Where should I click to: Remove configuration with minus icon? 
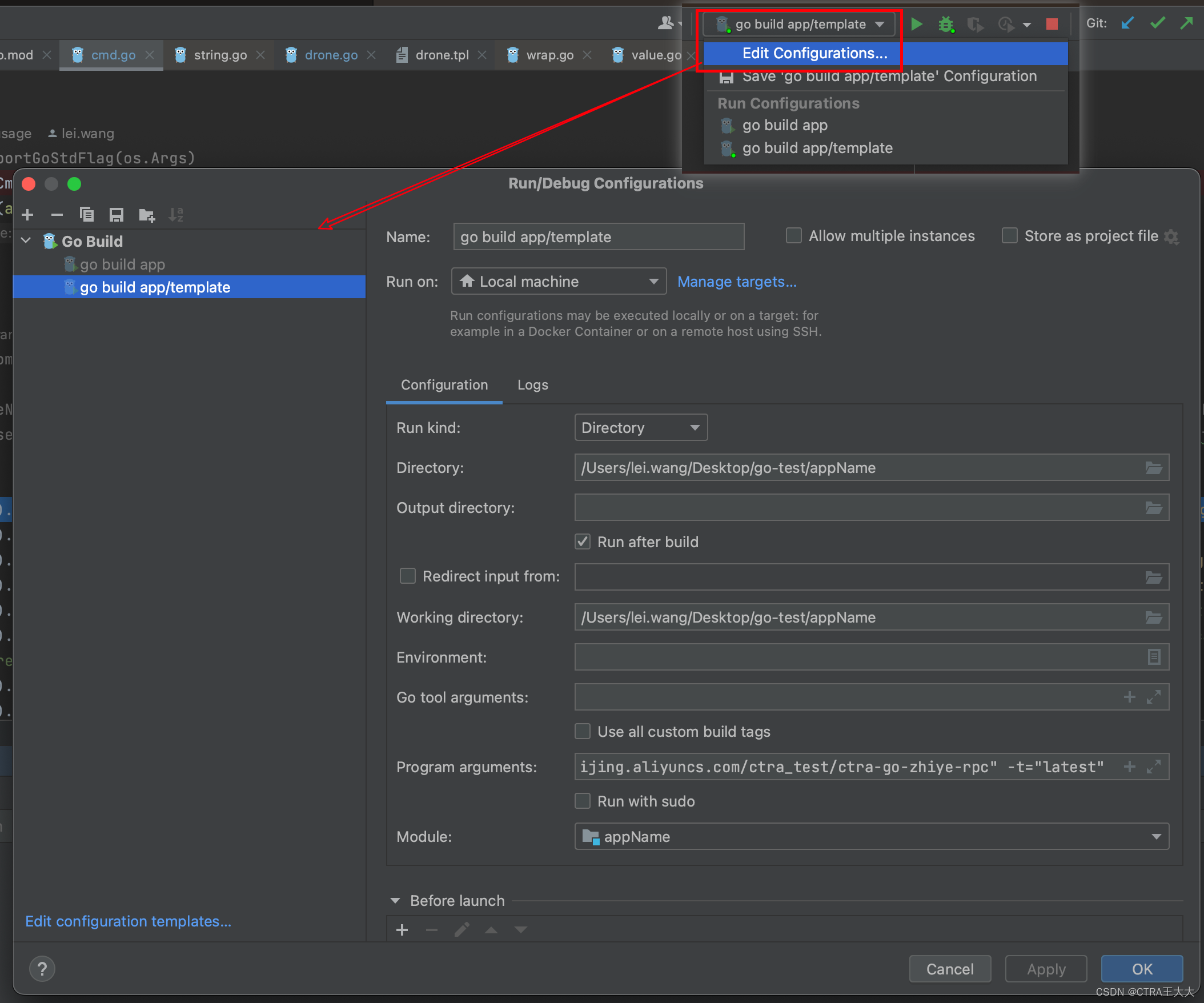[x=57, y=215]
